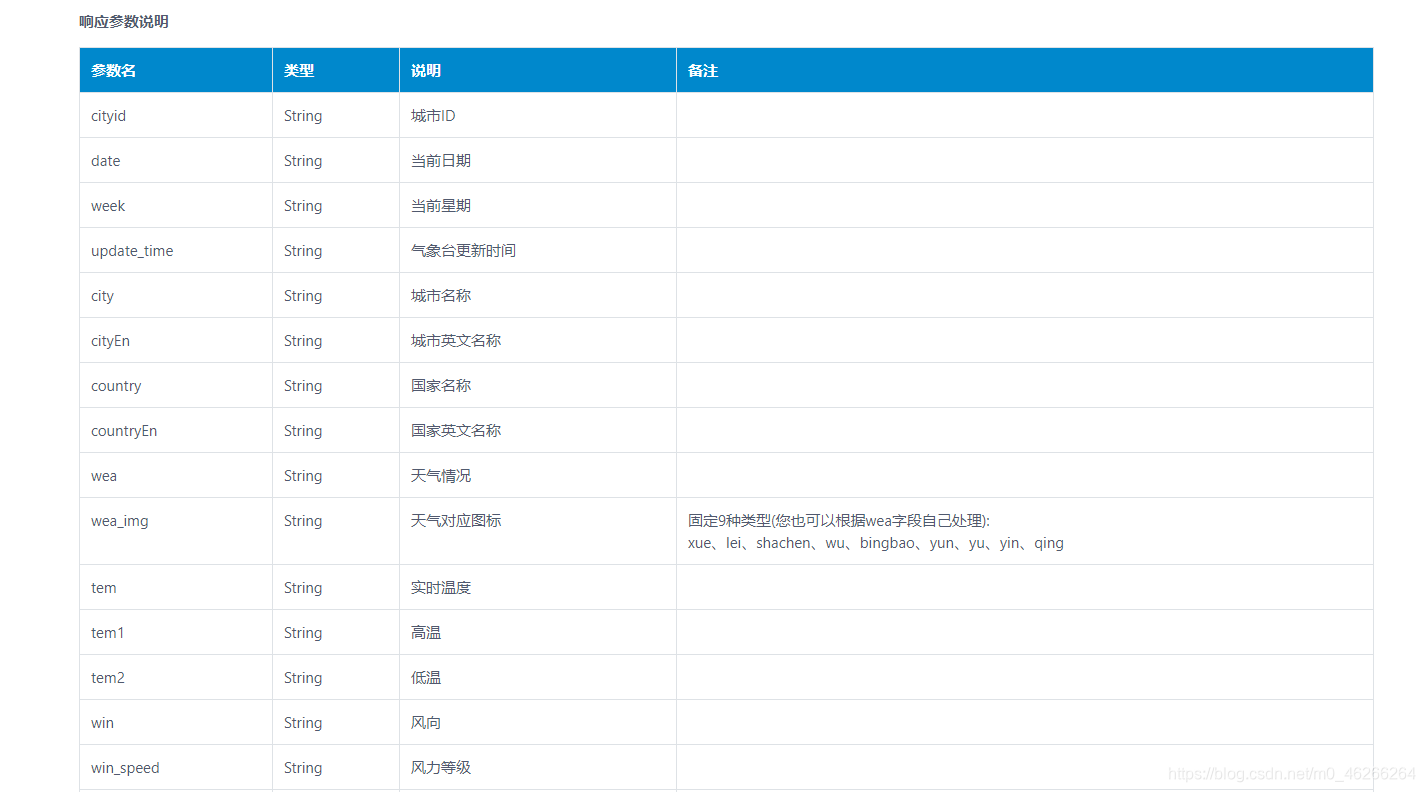Viewport: 1425px width, 792px height.
Task: Click the 'String' type in the countryEn row
Action: tap(303, 431)
